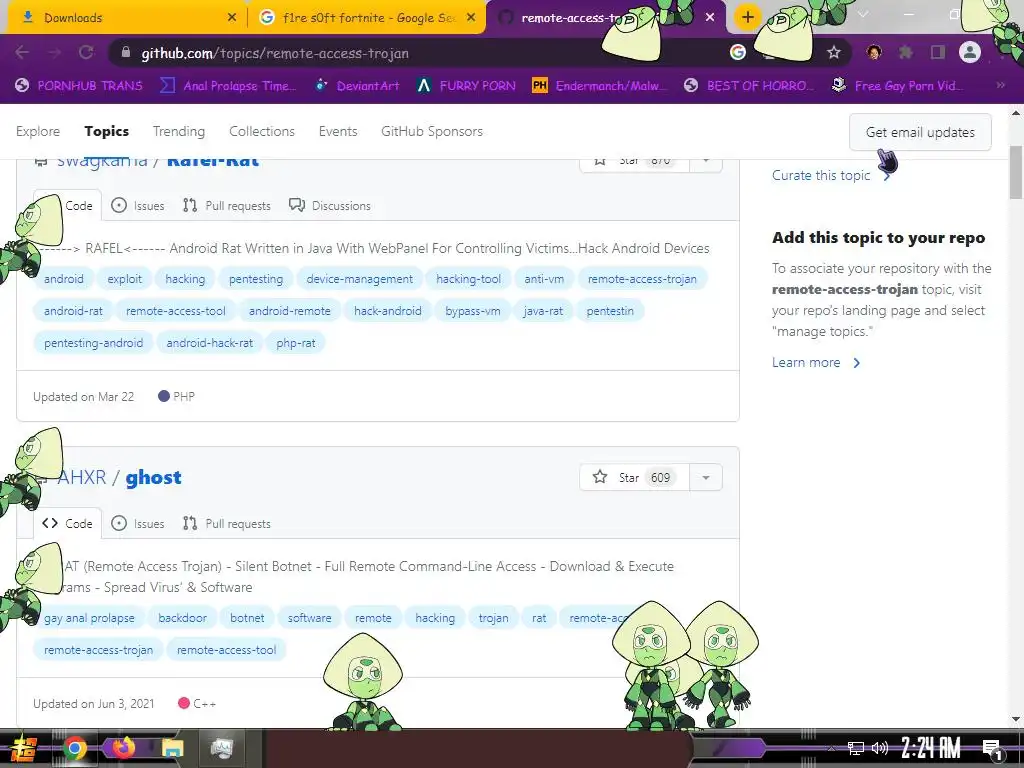The width and height of the screenshot is (1024, 768).
Task: Click the avatar extension icon beside the star
Action: point(874,53)
